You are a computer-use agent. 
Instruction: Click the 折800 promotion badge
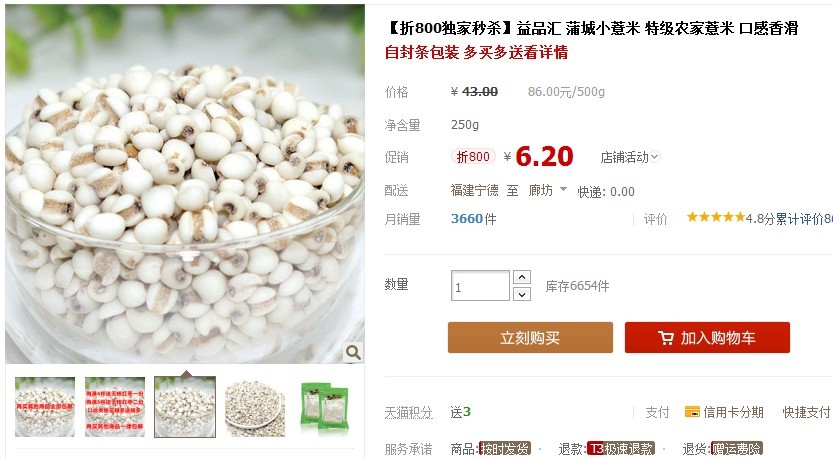(x=473, y=157)
